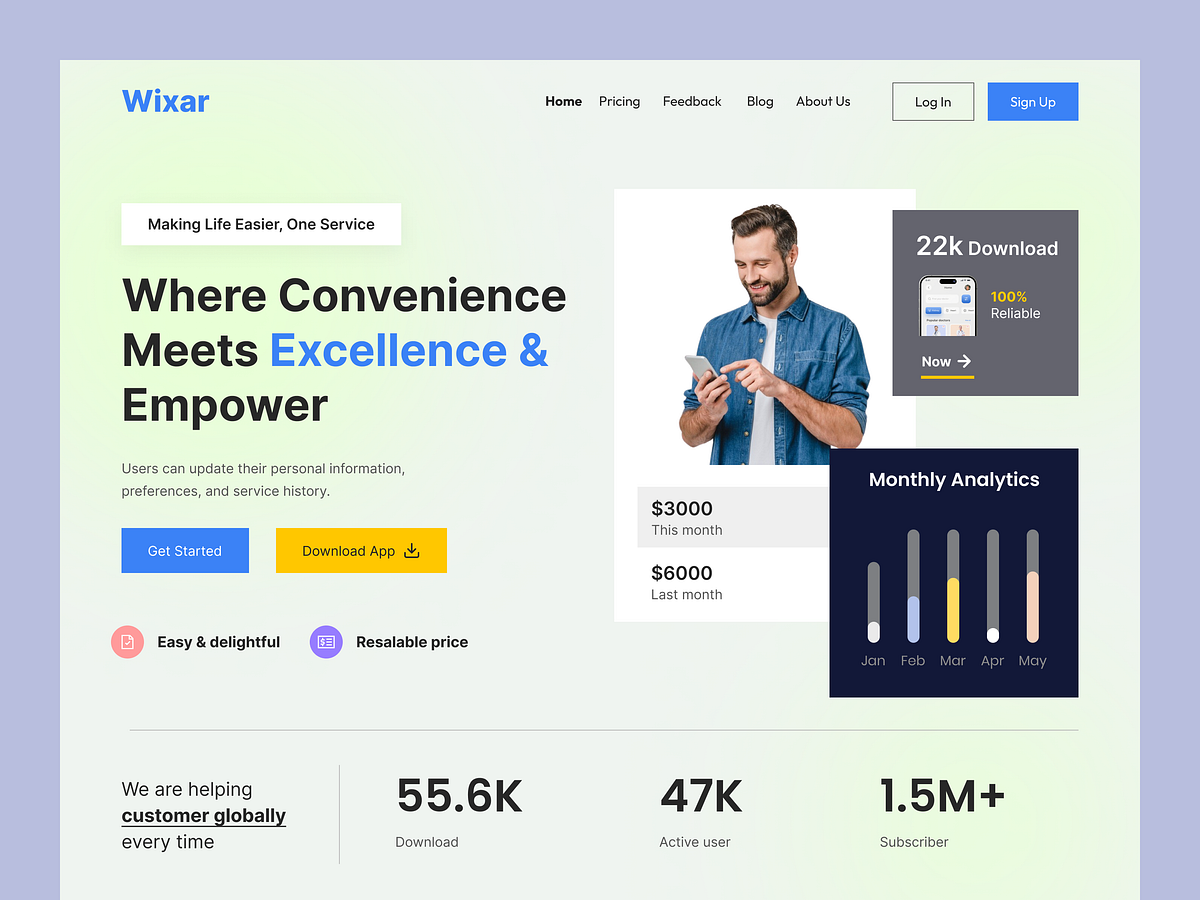Click the smartphone icon inside the download card

click(947, 305)
